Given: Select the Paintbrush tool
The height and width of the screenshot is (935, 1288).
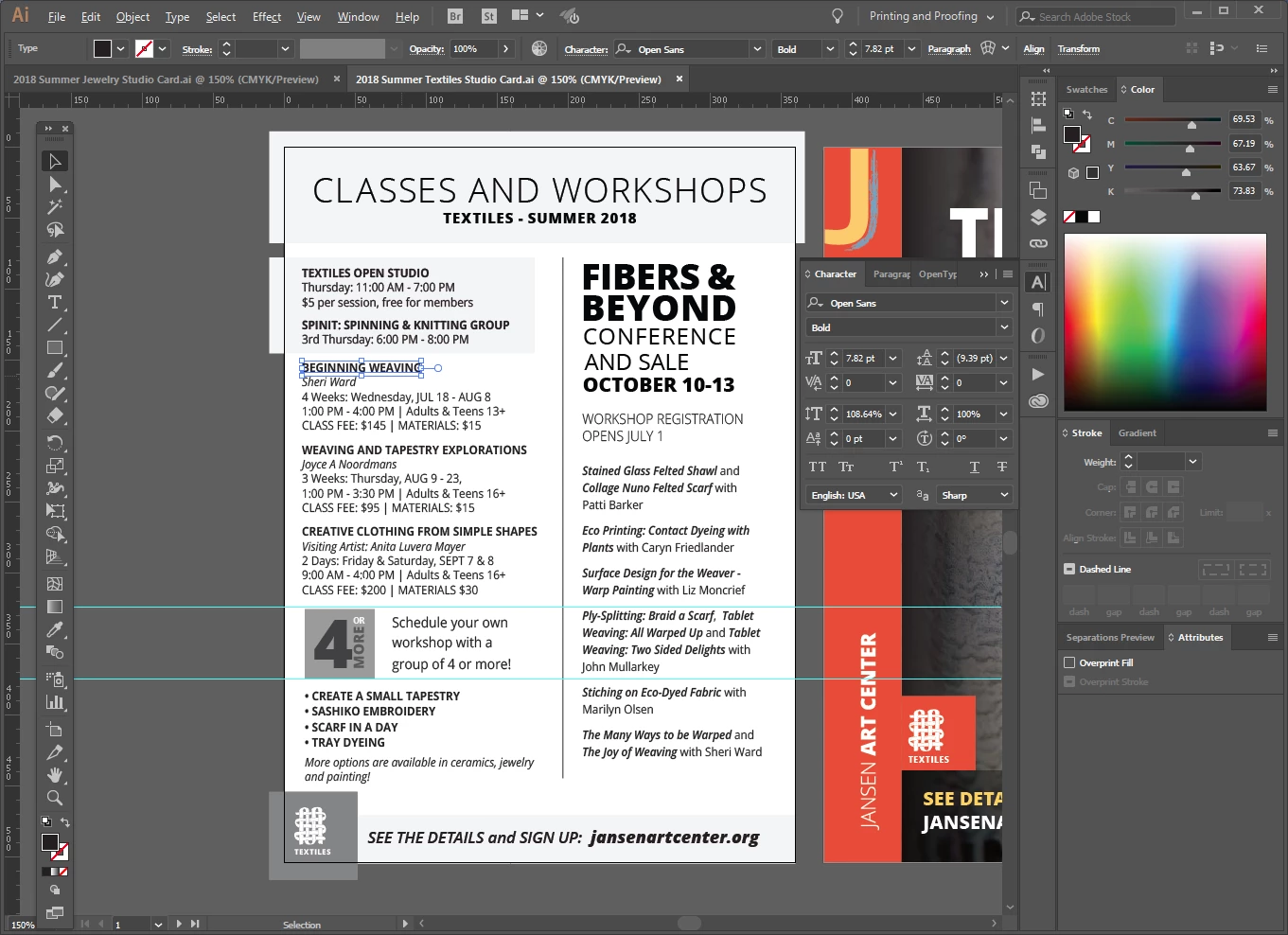Looking at the screenshot, I should (55, 371).
